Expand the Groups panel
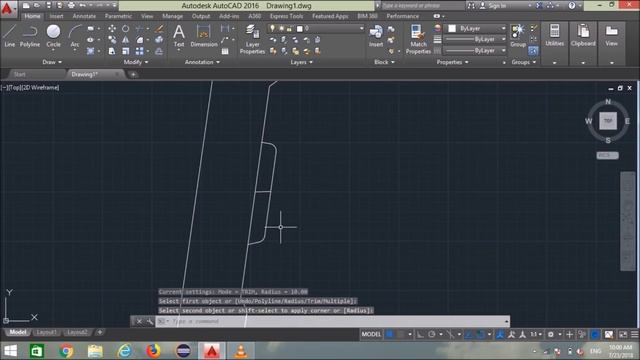The width and height of the screenshot is (640, 360). tap(524, 62)
